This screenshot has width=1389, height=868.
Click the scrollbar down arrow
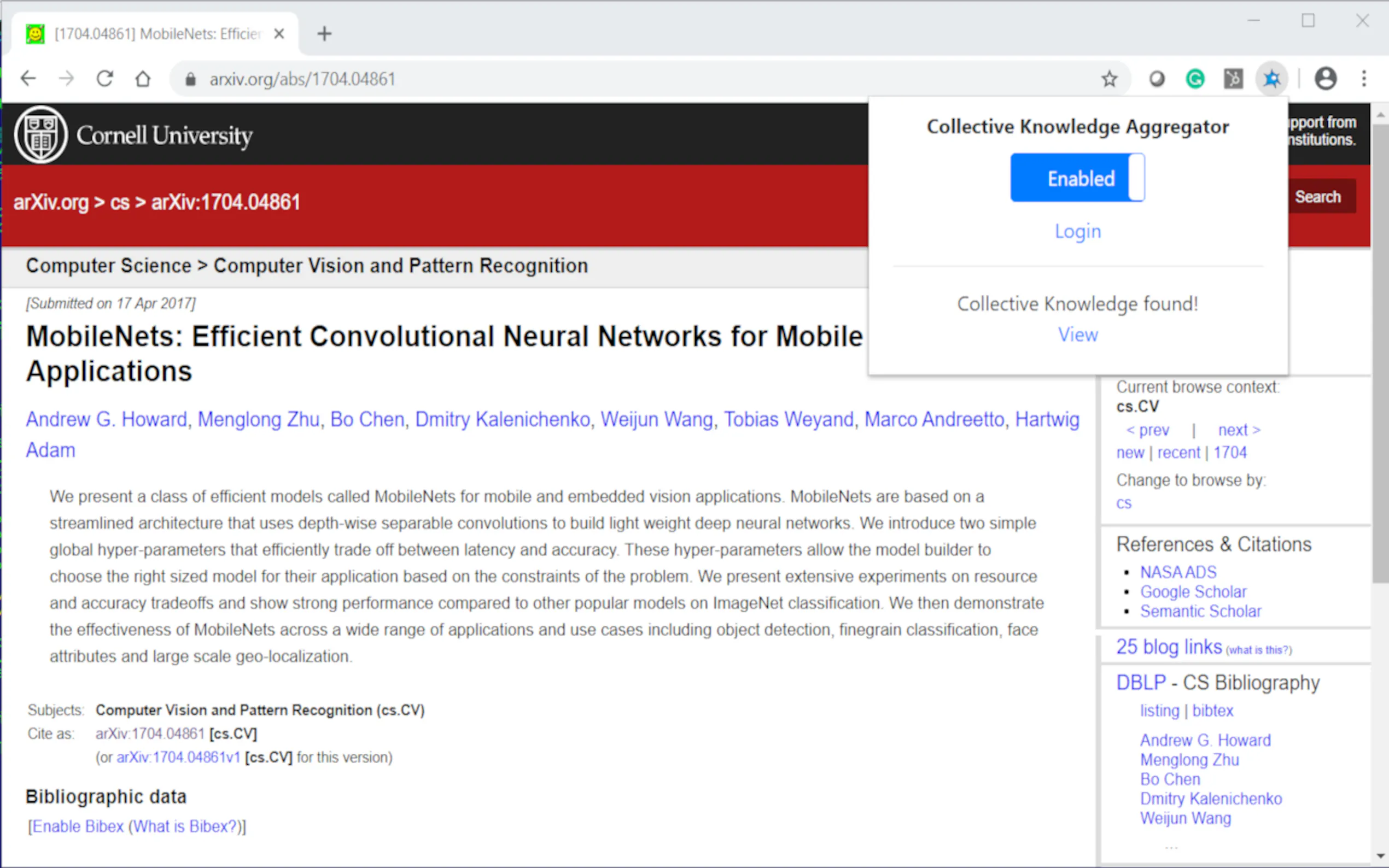[1380, 857]
